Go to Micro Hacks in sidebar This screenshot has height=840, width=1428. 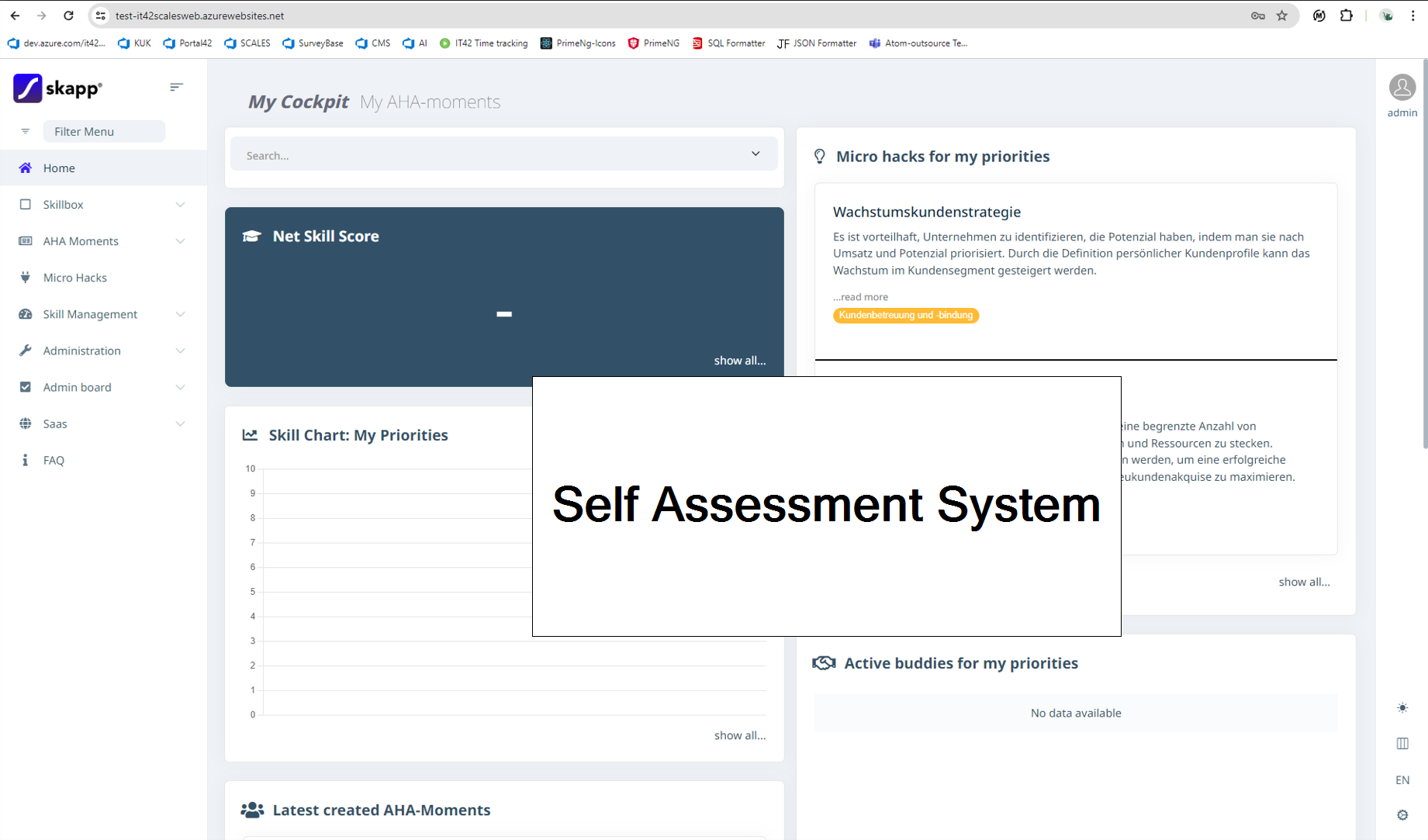tap(74, 278)
